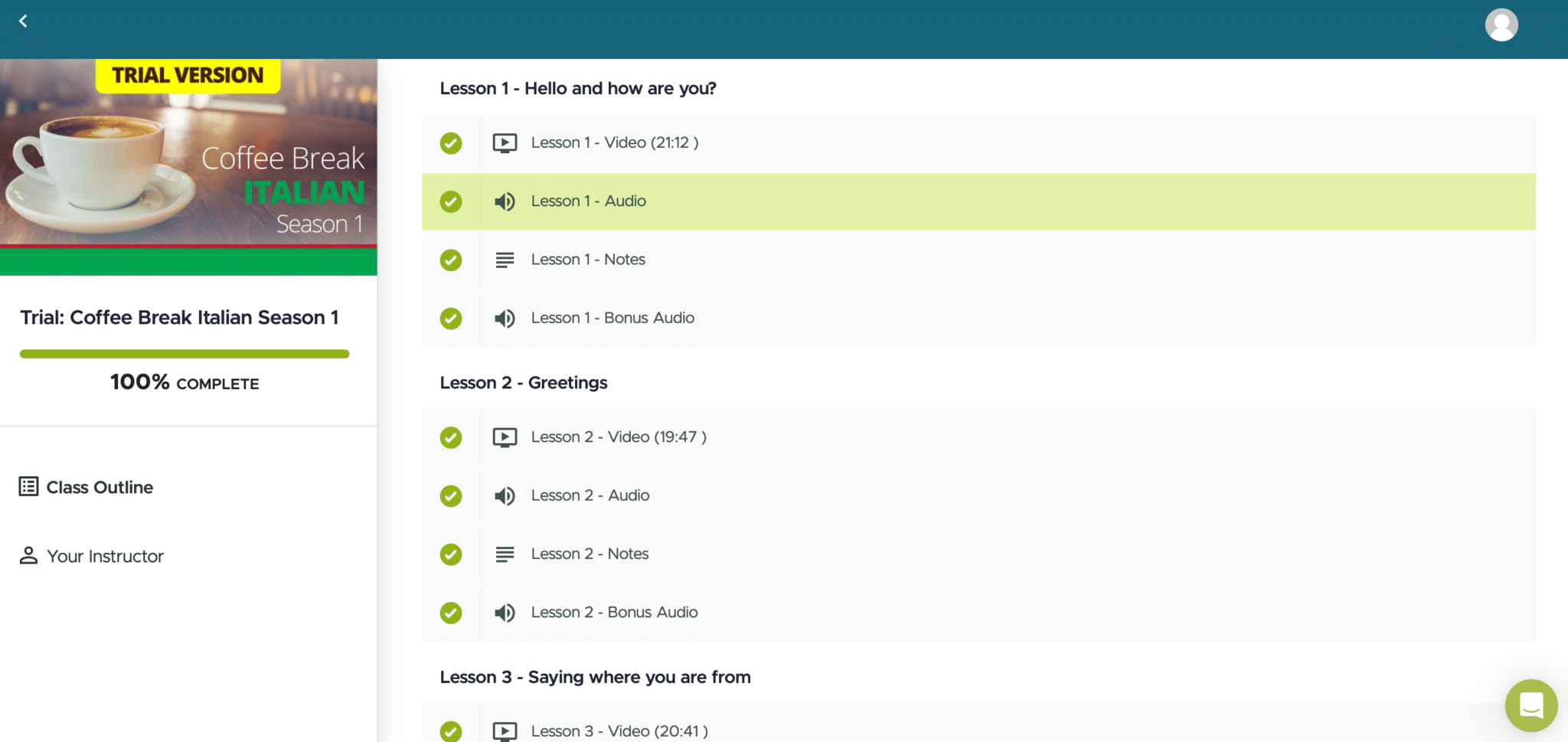Open the chat widget in the corner

tap(1531, 705)
